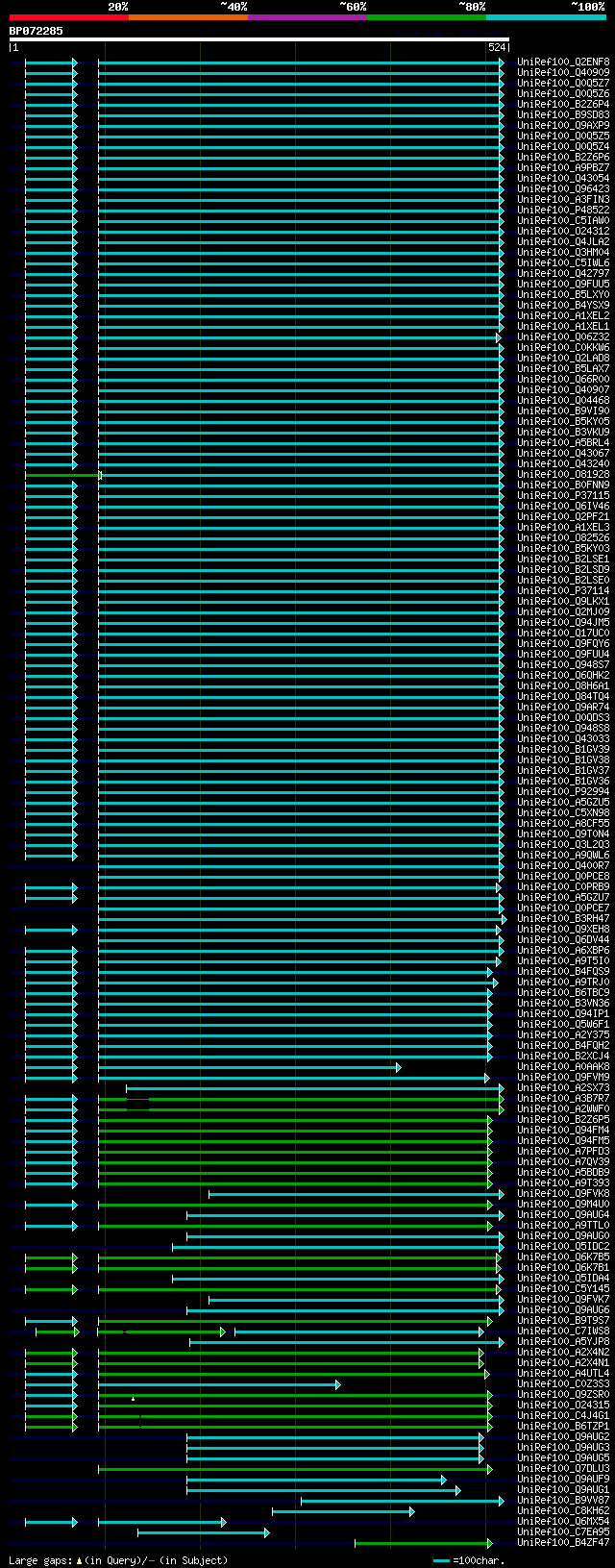The height and width of the screenshot is (1568, 615).
Task: Click the purple ~60% identity legend segment
Action: pyautogui.click(x=307, y=17)
